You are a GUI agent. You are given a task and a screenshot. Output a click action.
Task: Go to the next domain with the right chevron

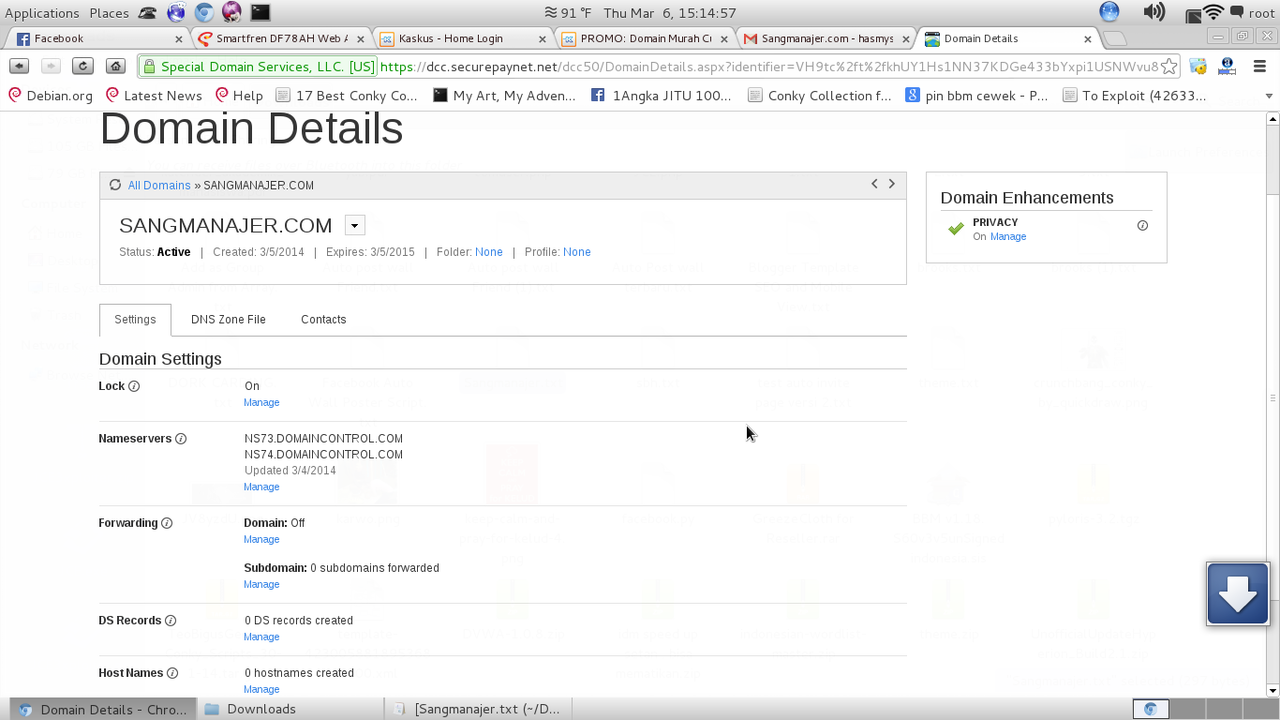coord(892,184)
